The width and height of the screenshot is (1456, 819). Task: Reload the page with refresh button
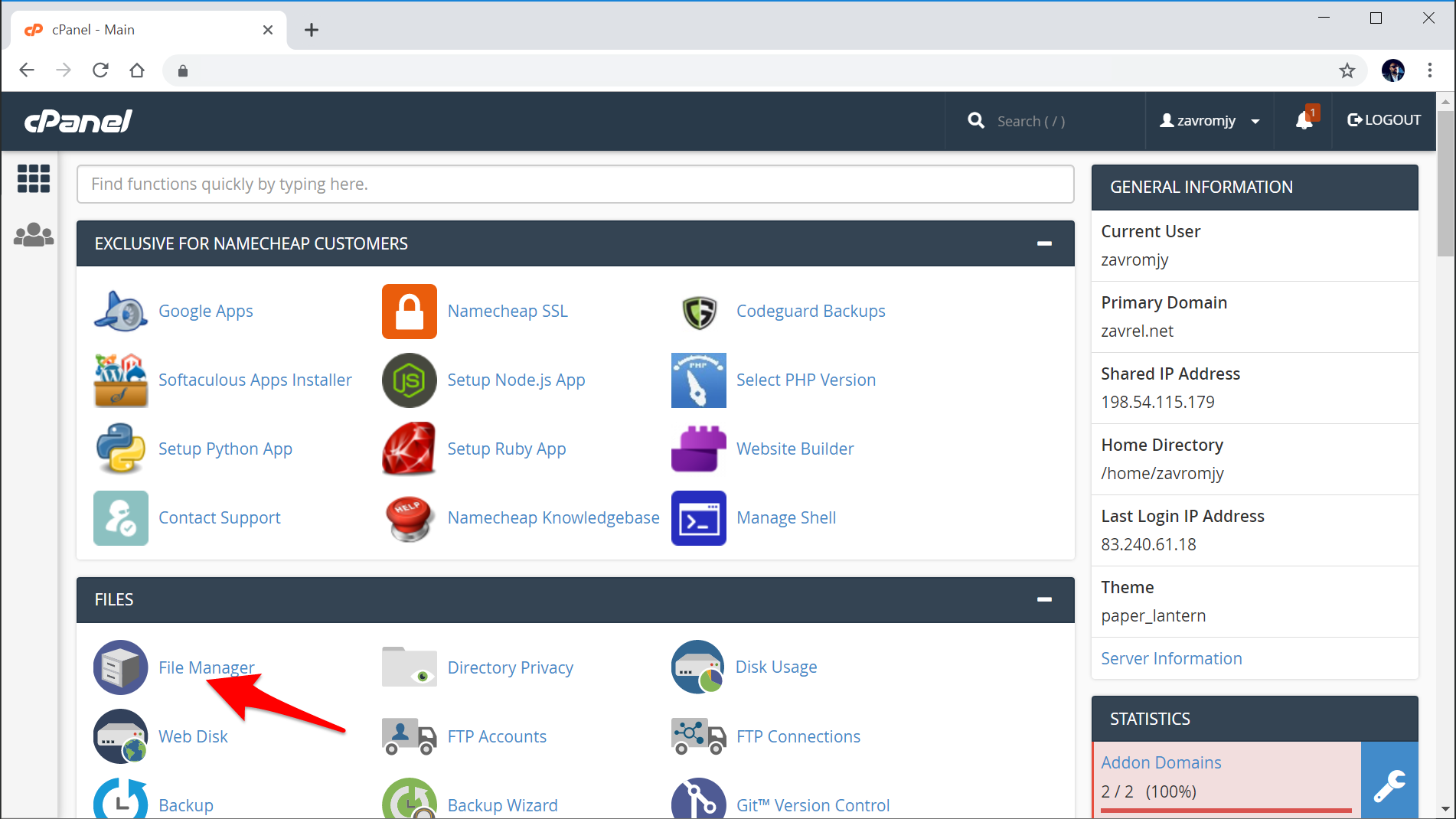[x=100, y=70]
